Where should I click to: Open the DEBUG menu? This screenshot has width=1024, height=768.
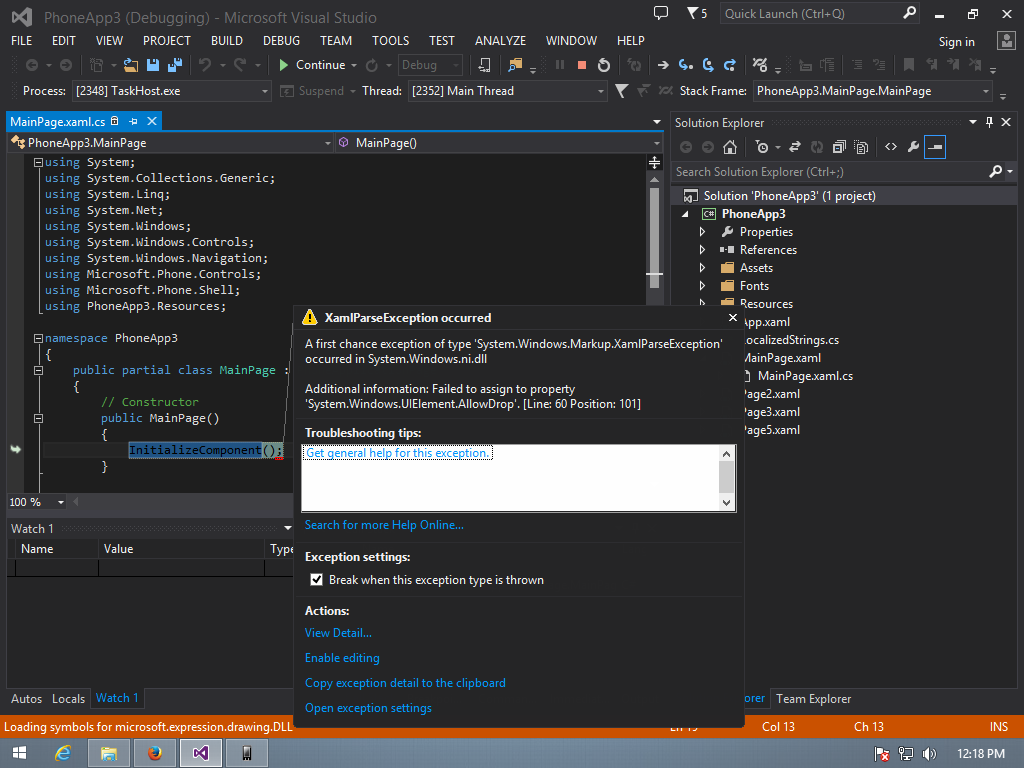click(281, 40)
